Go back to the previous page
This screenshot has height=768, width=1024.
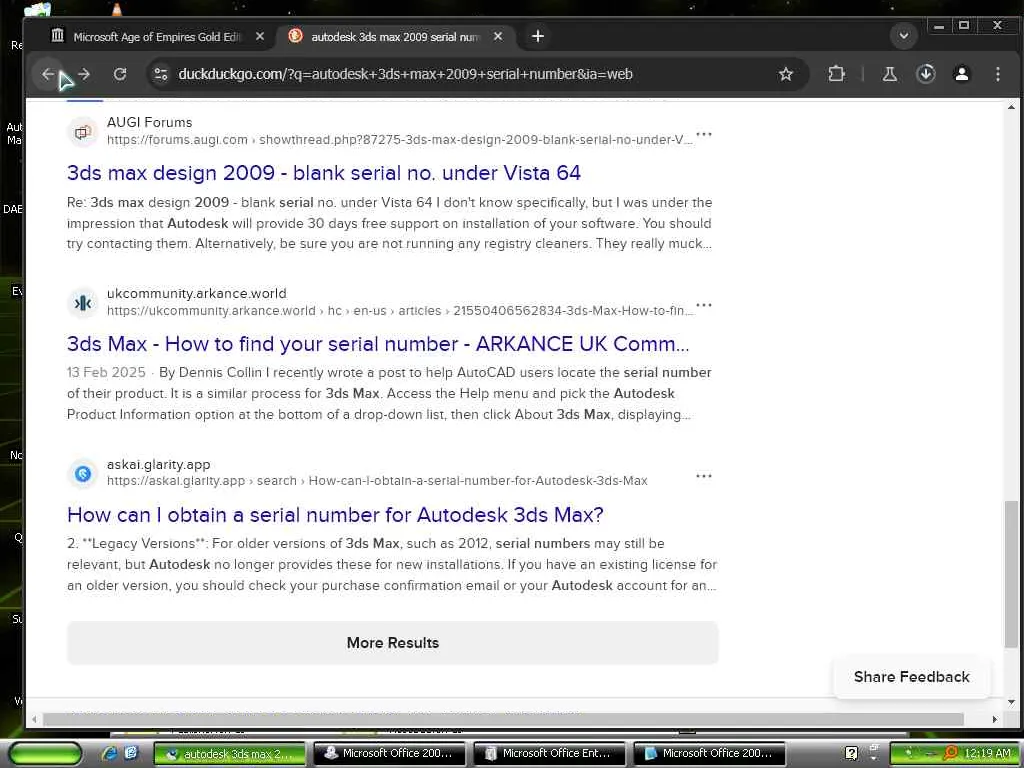[x=48, y=74]
